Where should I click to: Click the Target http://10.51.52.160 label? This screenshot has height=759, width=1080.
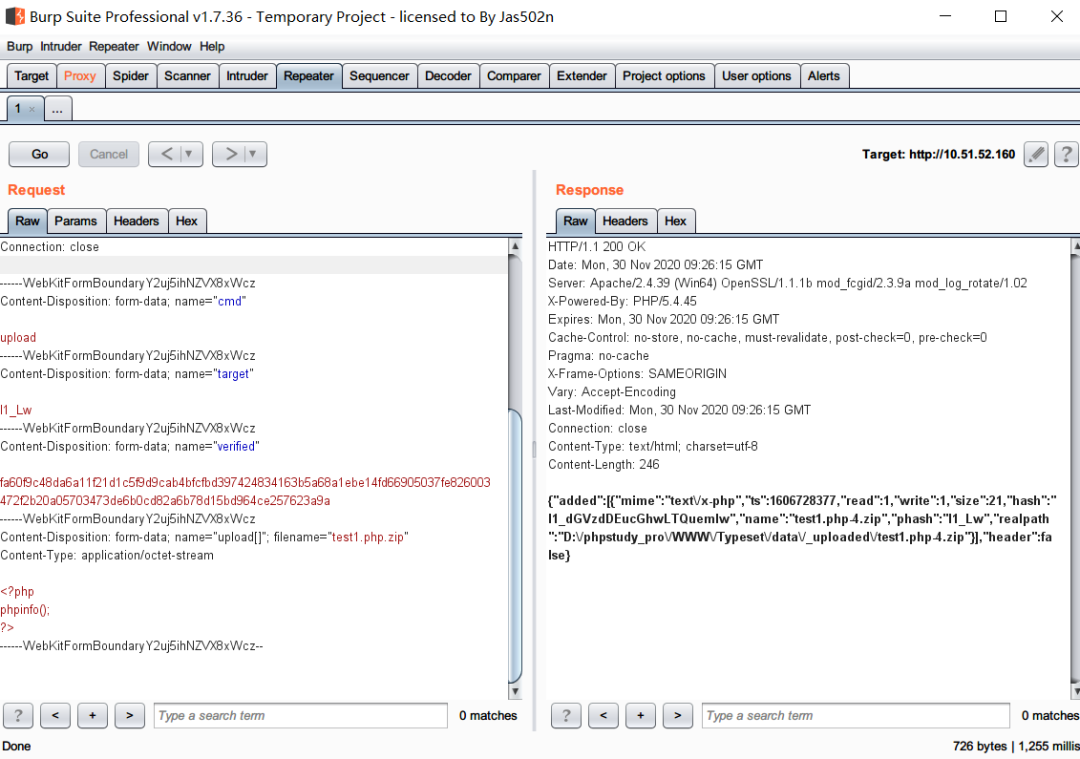point(939,154)
